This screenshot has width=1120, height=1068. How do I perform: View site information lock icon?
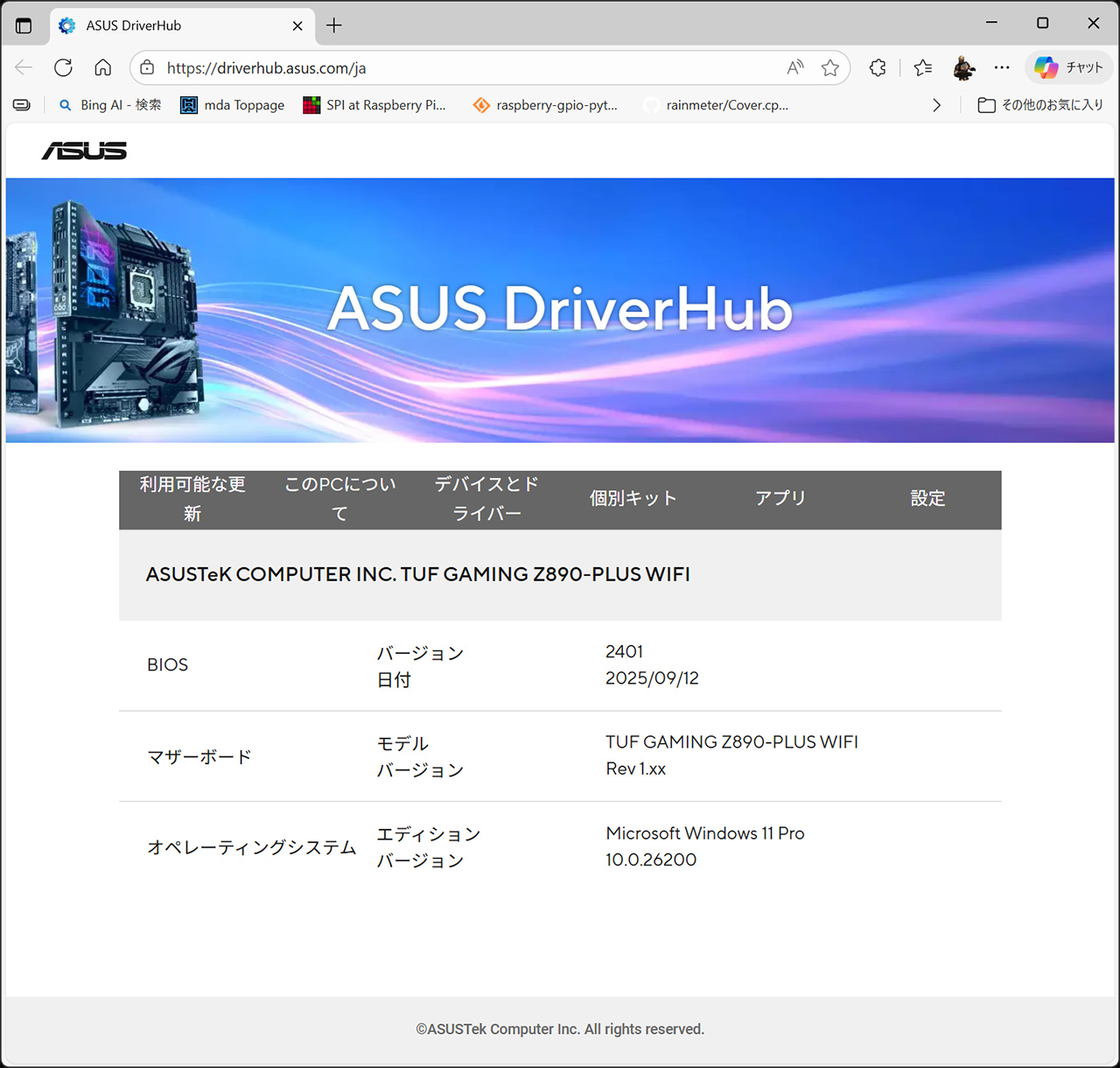click(148, 67)
